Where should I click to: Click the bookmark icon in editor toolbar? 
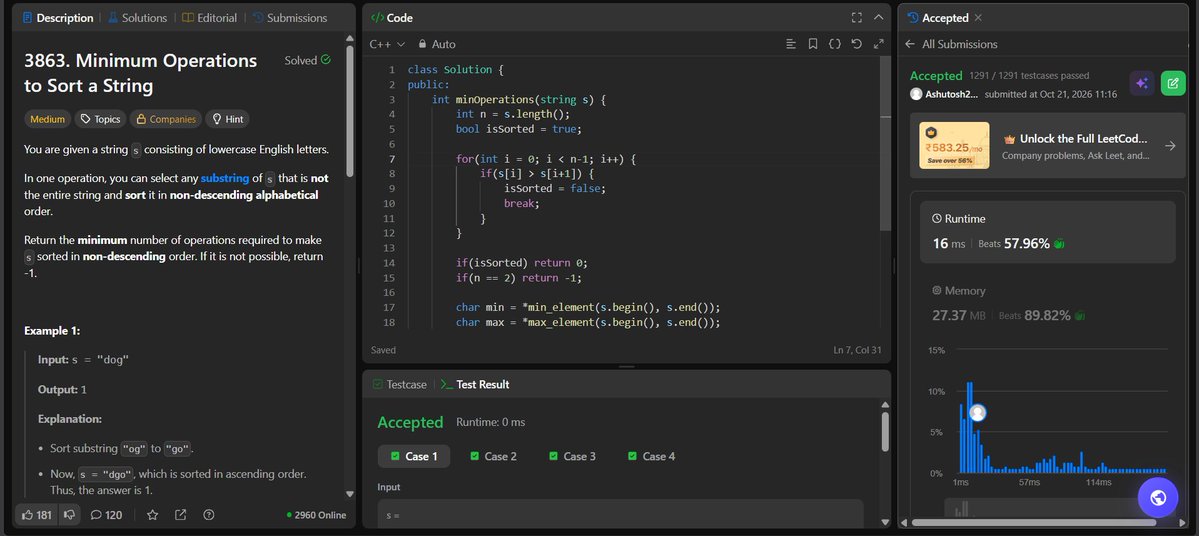813,44
